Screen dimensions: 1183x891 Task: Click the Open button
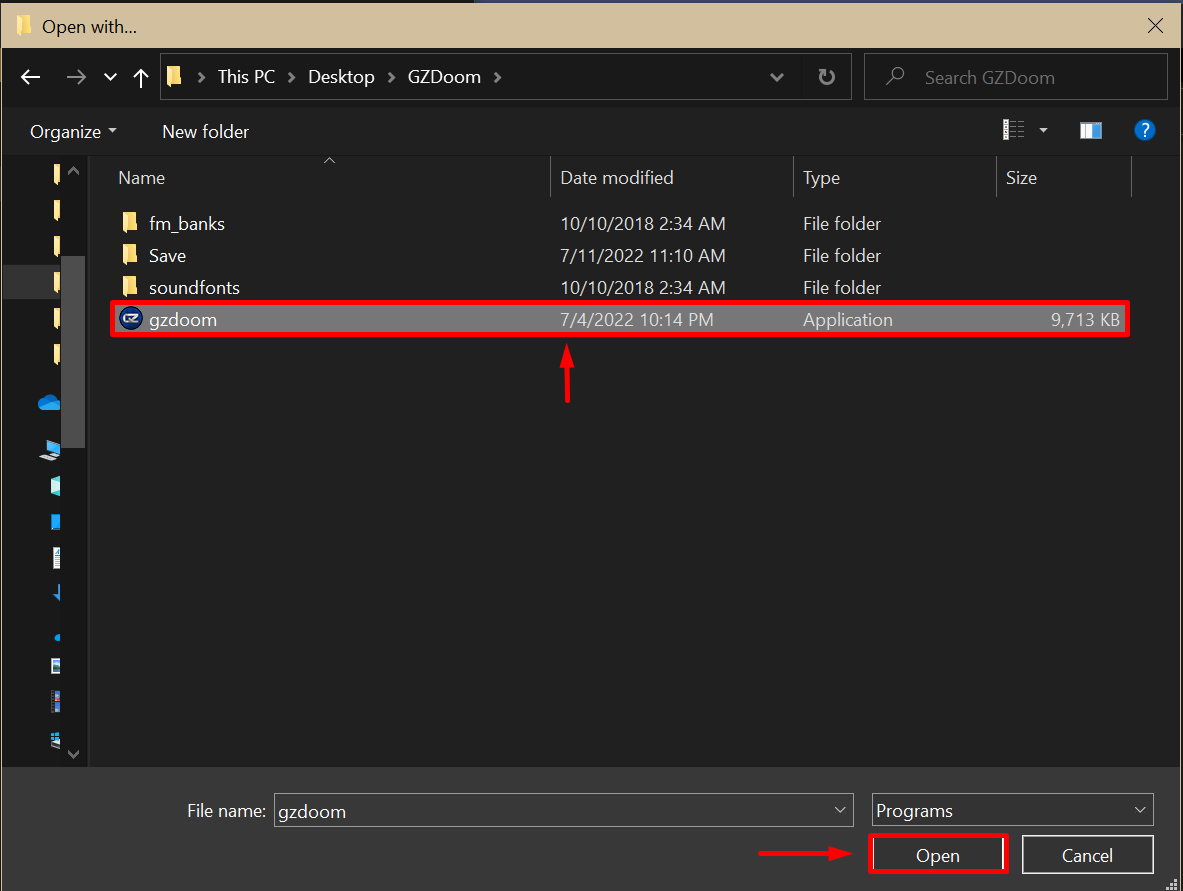pyautogui.click(x=937, y=855)
